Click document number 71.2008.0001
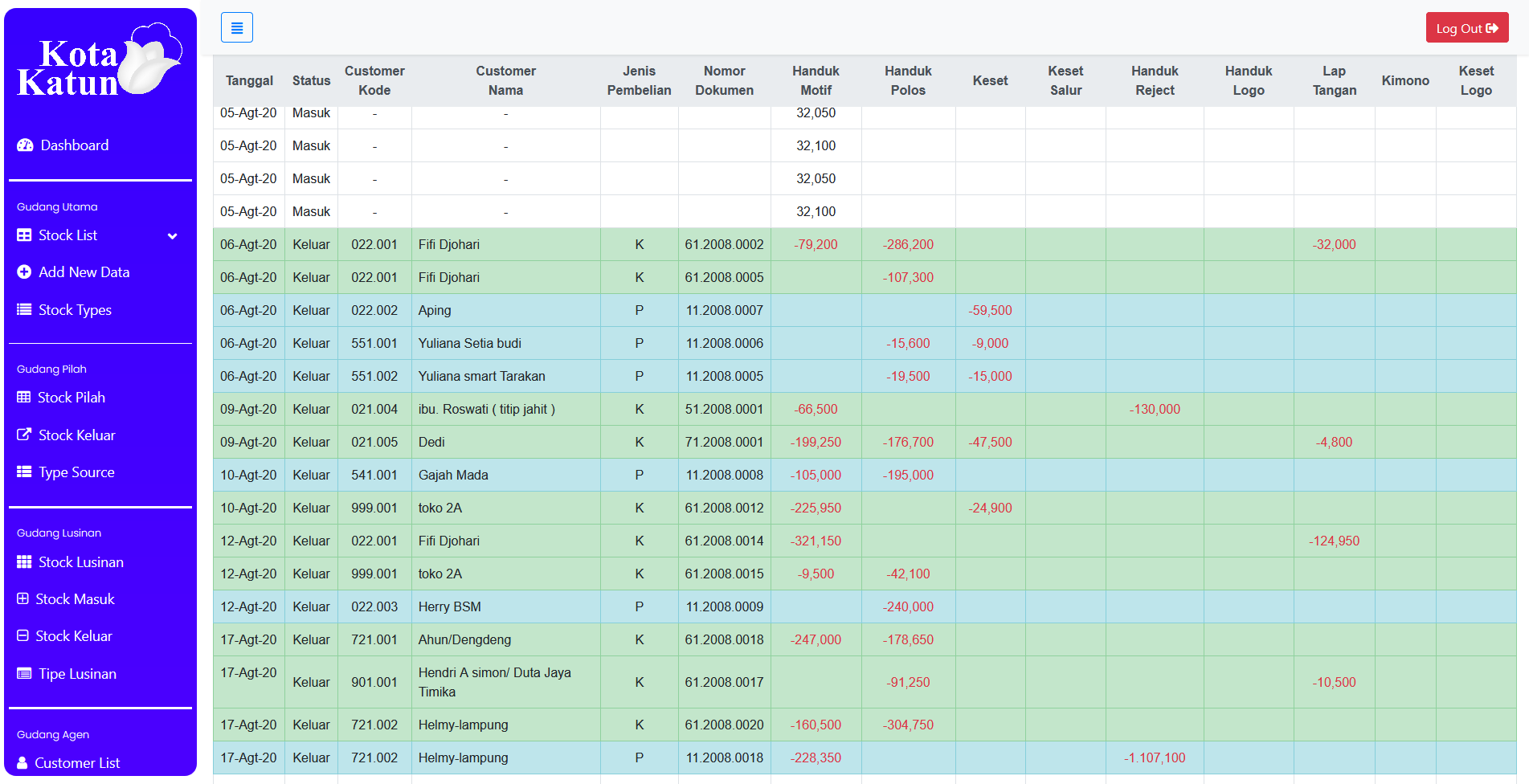 [x=724, y=442]
